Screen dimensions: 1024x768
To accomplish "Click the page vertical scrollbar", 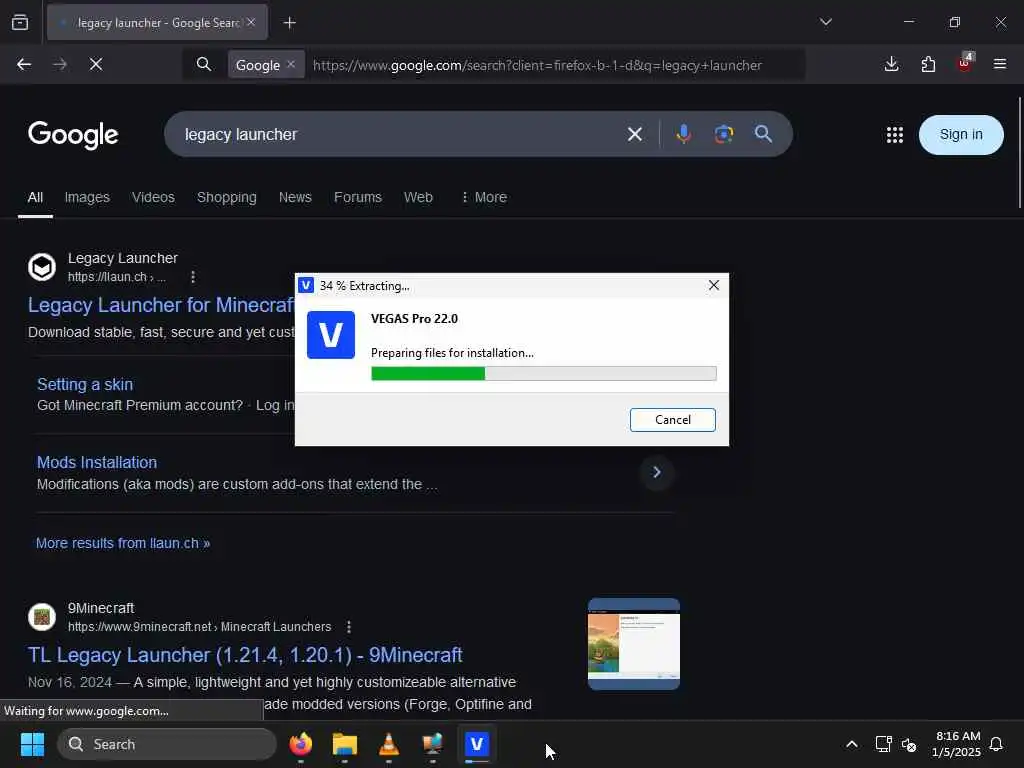I will click(1019, 153).
